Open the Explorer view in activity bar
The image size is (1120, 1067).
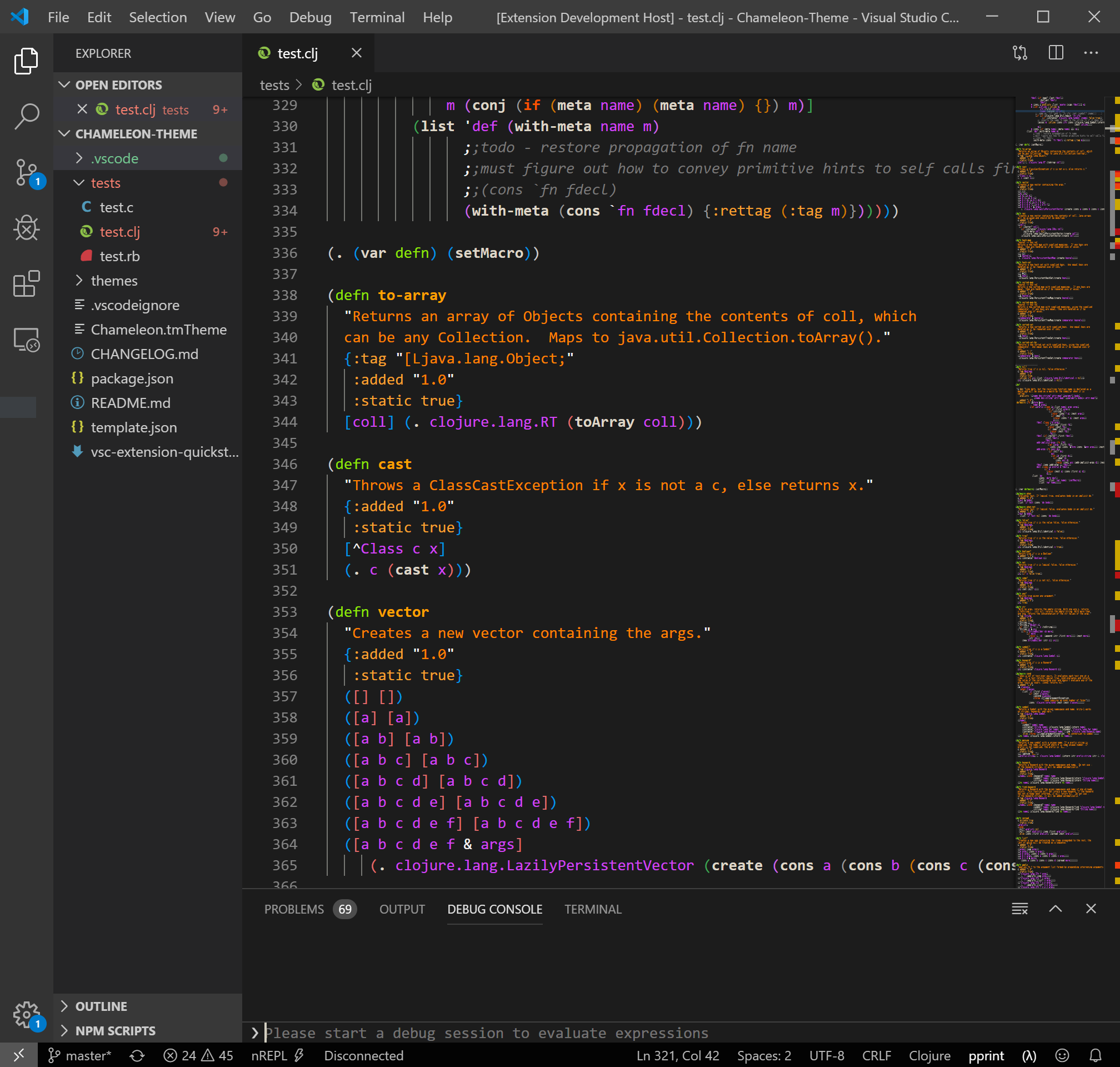coord(26,61)
